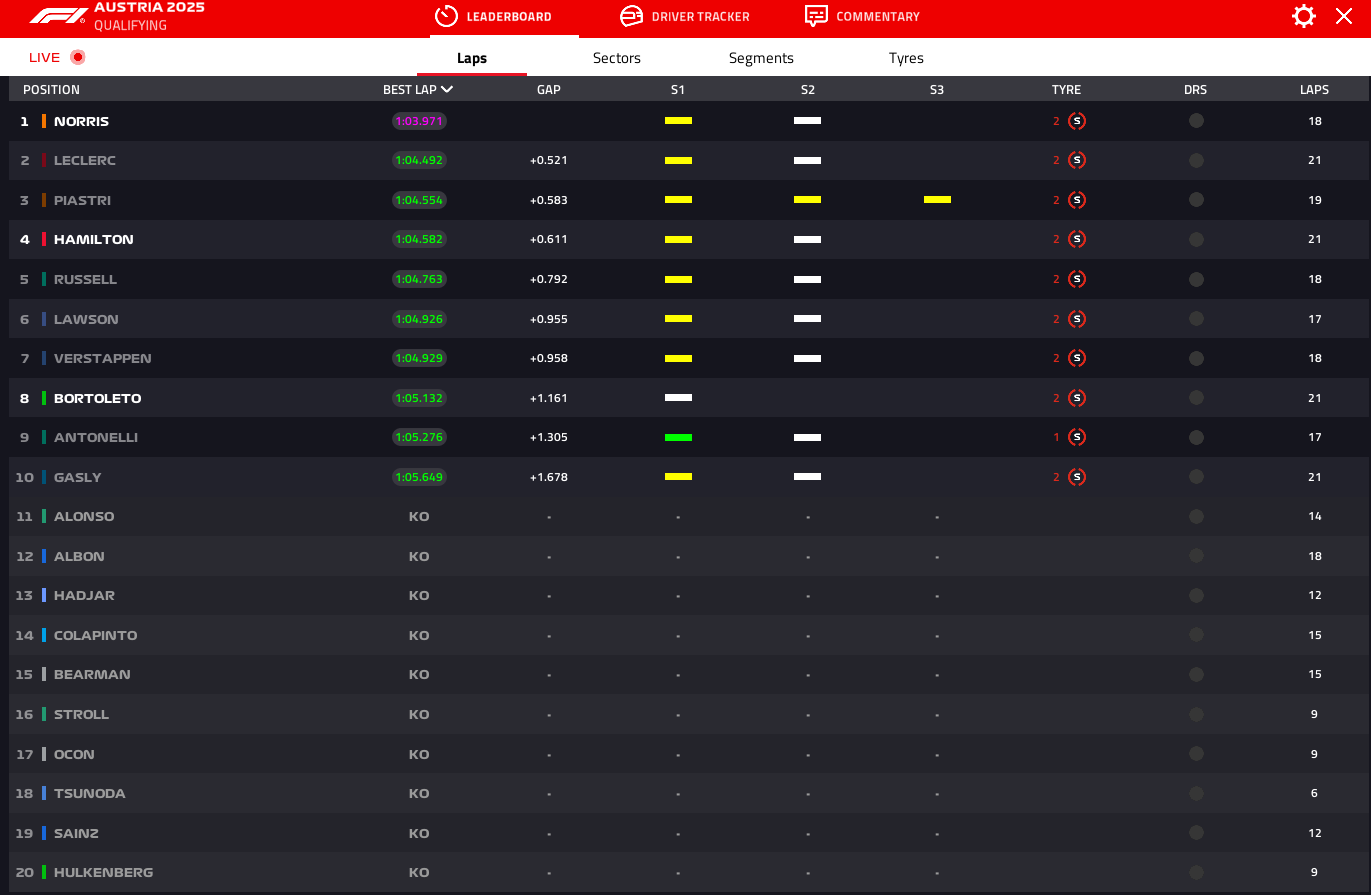This screenshot has width=1371, height=895.
Task: Close the live timing panel
Action: click(x=1344, y=16)
